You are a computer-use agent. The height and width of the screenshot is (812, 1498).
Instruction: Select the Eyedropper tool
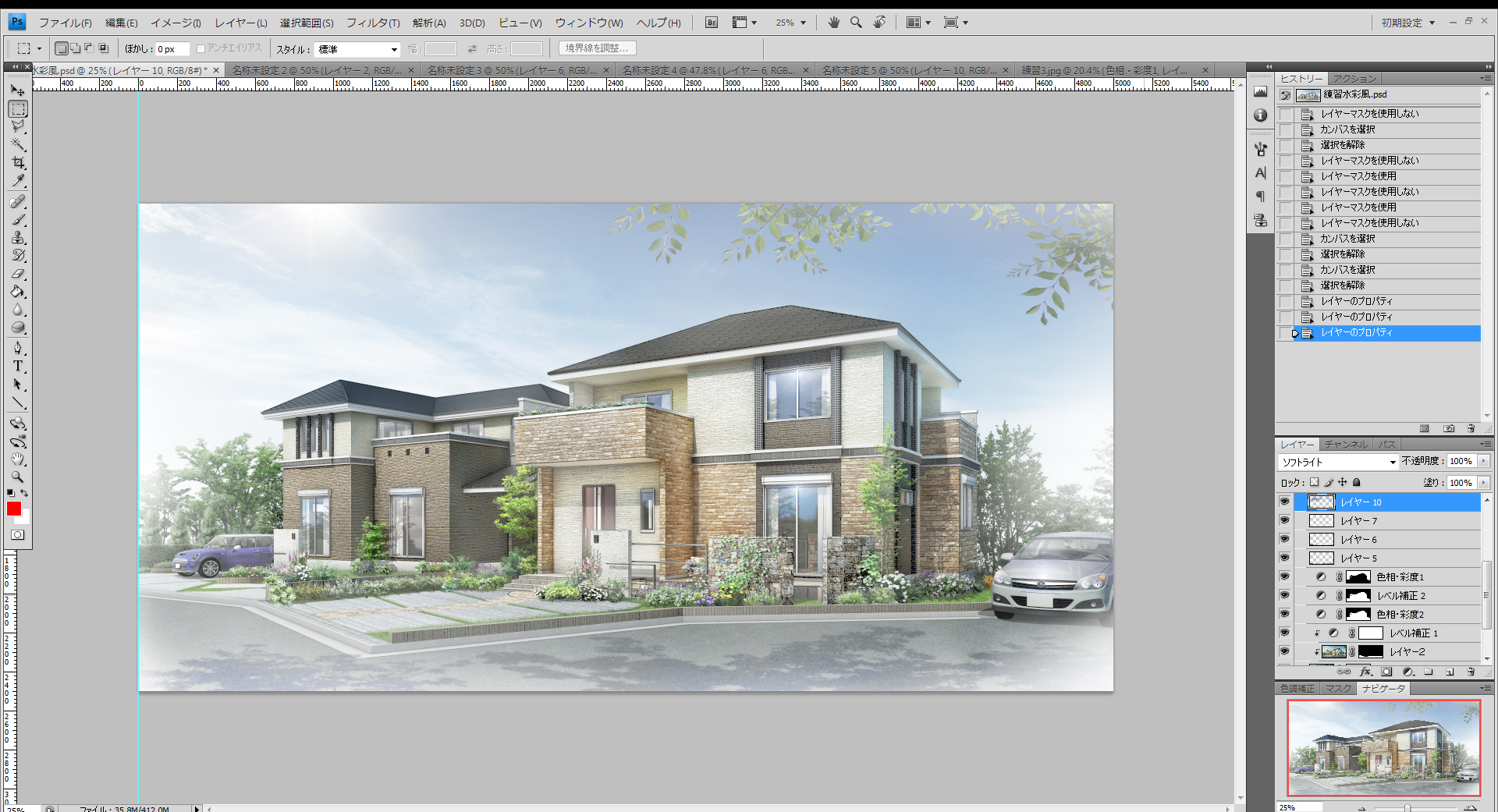18,181
